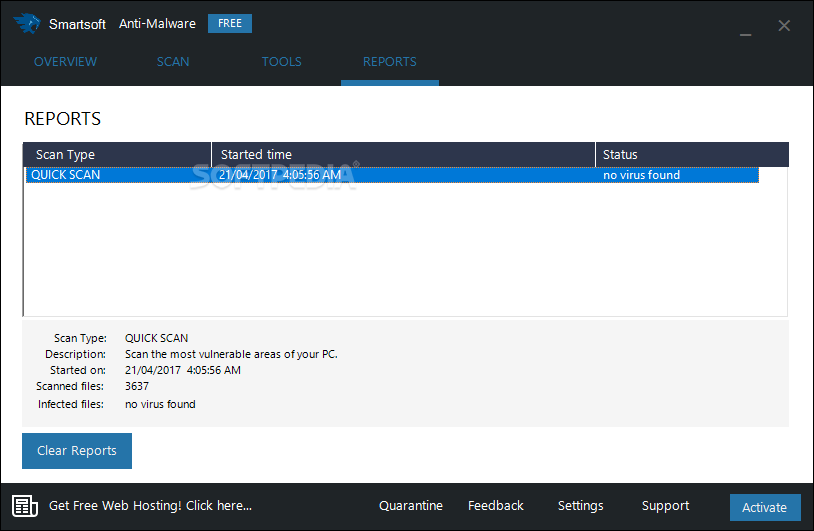The image size is (814, 531).
Task: Clear all reports with Clear Reports button
Action: (77, 451)
